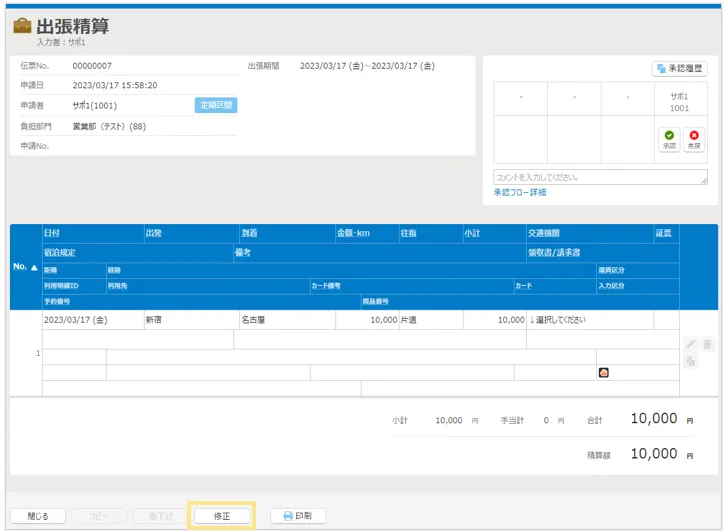725x532 pixels.
Task: Click the trash delete icon for row 1
Action: pos(707,345)
